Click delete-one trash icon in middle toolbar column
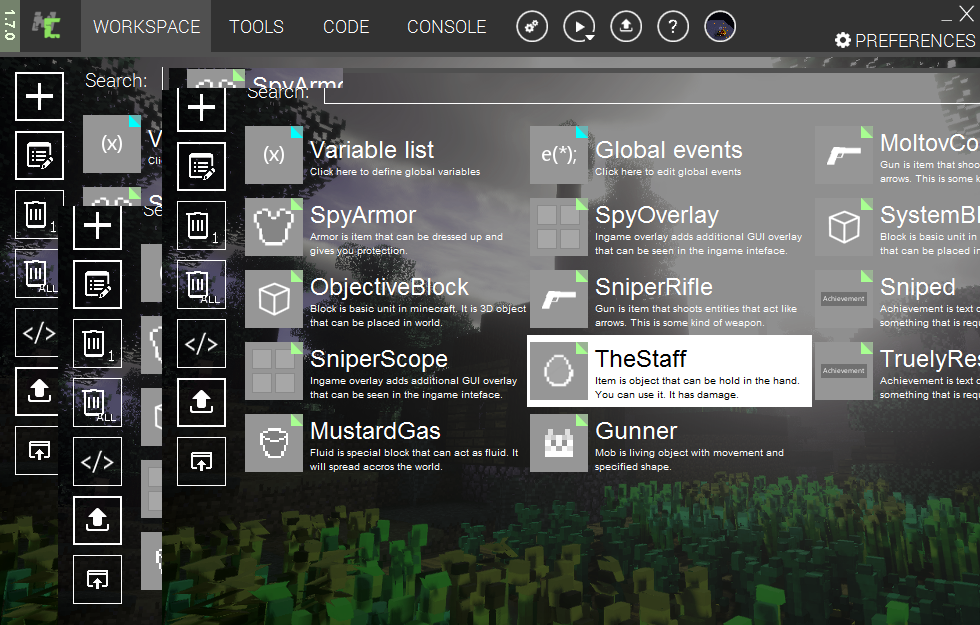980x625 pixels. pos(98,344)
